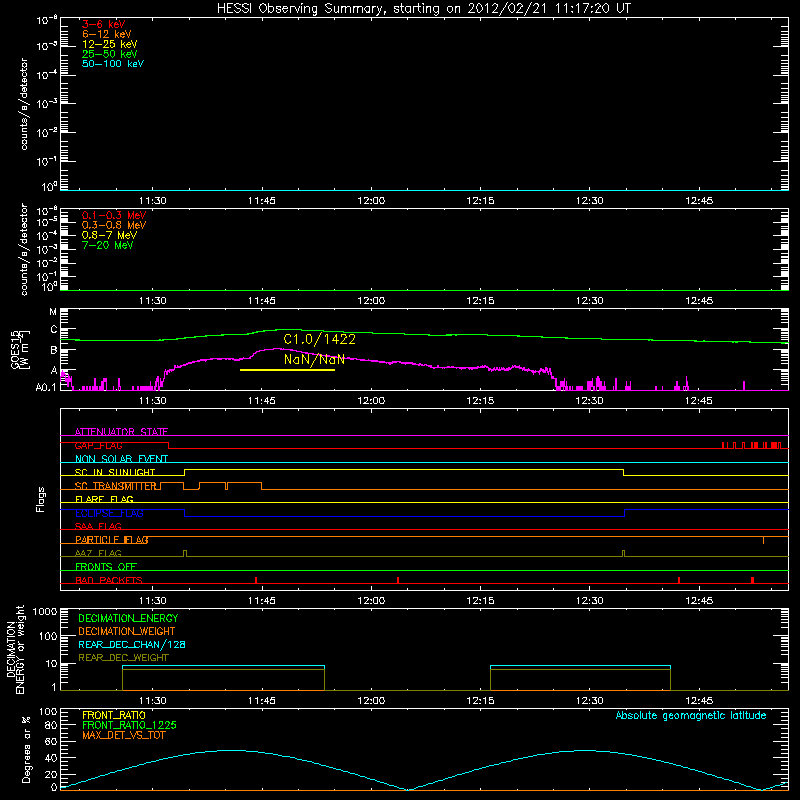
Task: Select the ATTENUATOR_STATE flag label
Action: pyautogui.click(x=121, y=432)
